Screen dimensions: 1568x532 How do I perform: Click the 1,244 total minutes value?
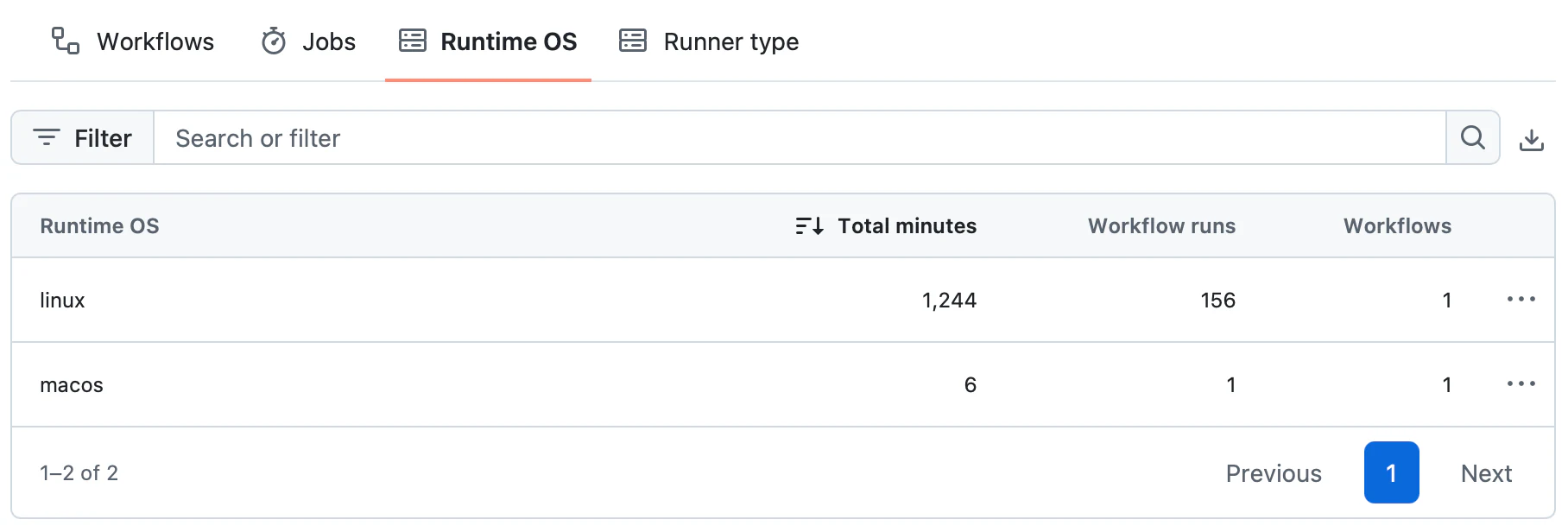[949, 301]
